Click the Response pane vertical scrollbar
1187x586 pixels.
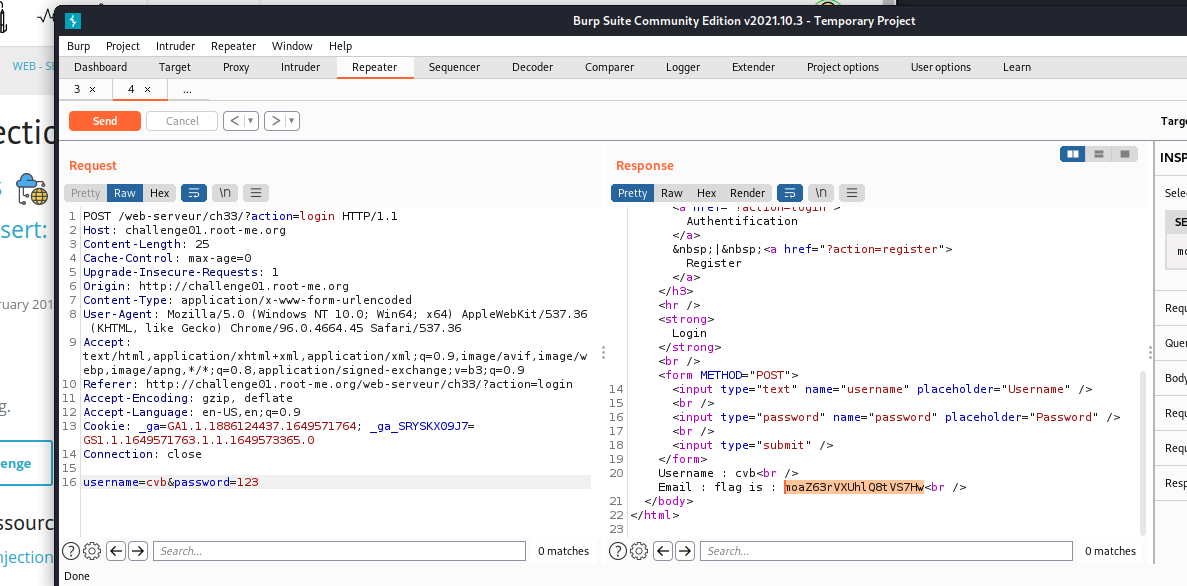coord(1143,453)
